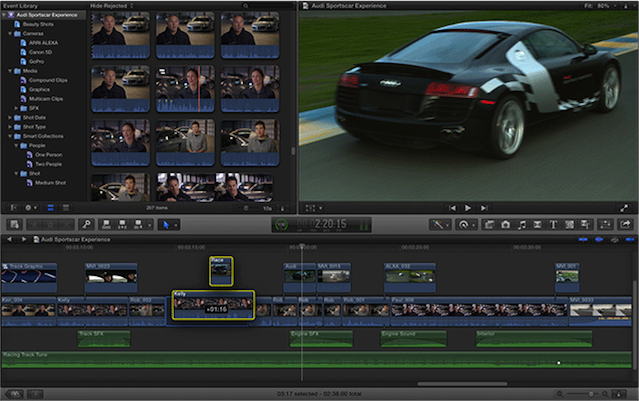Switch browser to list view
Image resolution: width=639 pixels, height=401 pixels.
[x=66, y=208]
